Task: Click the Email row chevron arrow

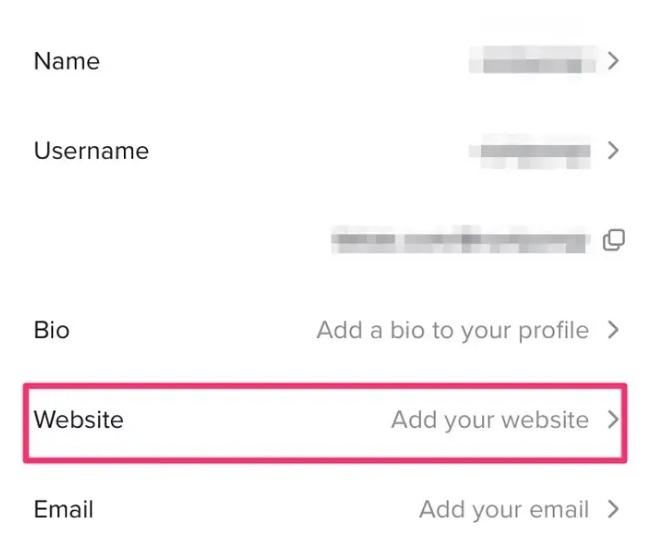Action: coord(613,509)
